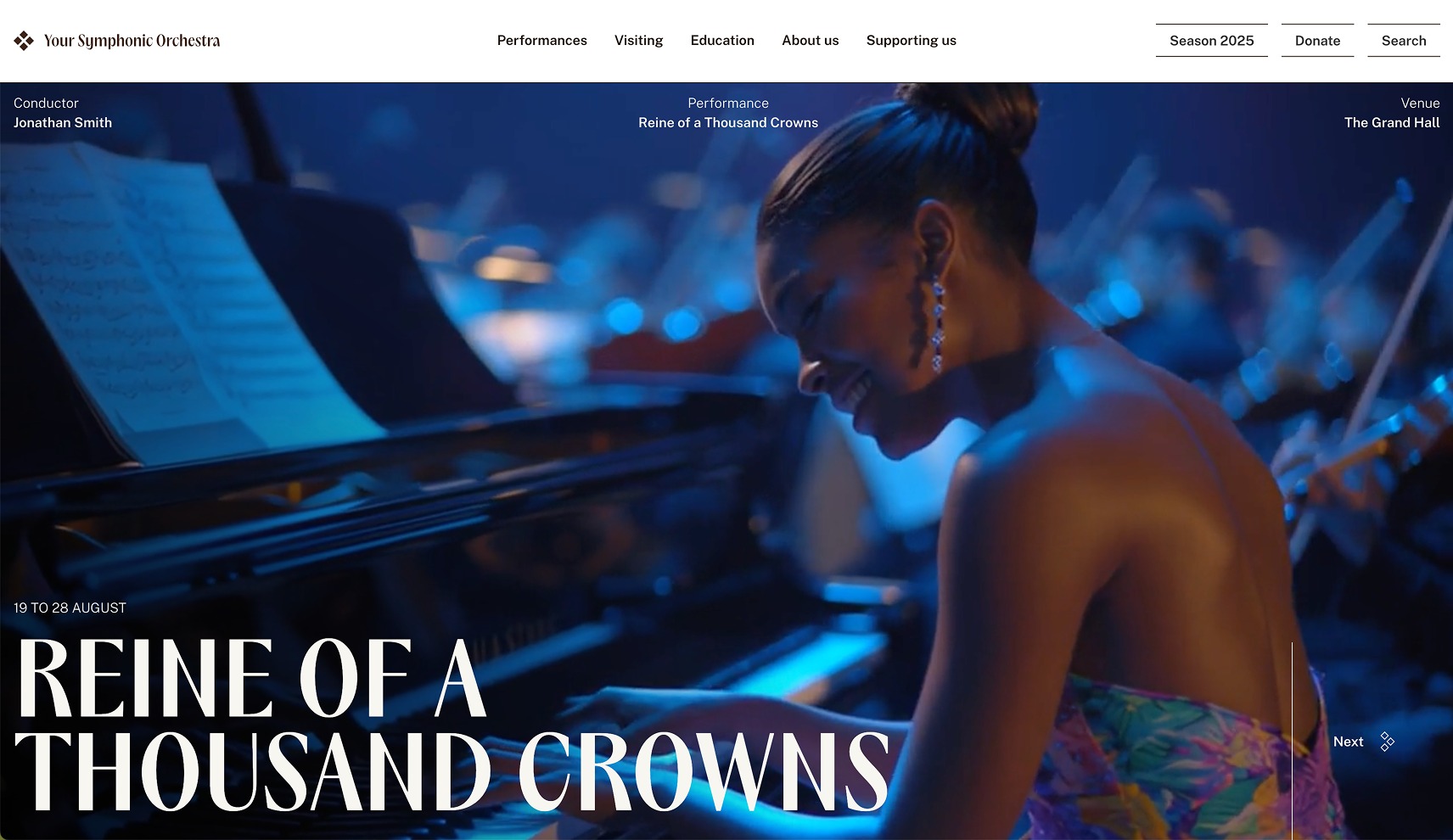Open the Performances menu
The height and width of the screenshot is (840, 1453).
tap(541, 41)
